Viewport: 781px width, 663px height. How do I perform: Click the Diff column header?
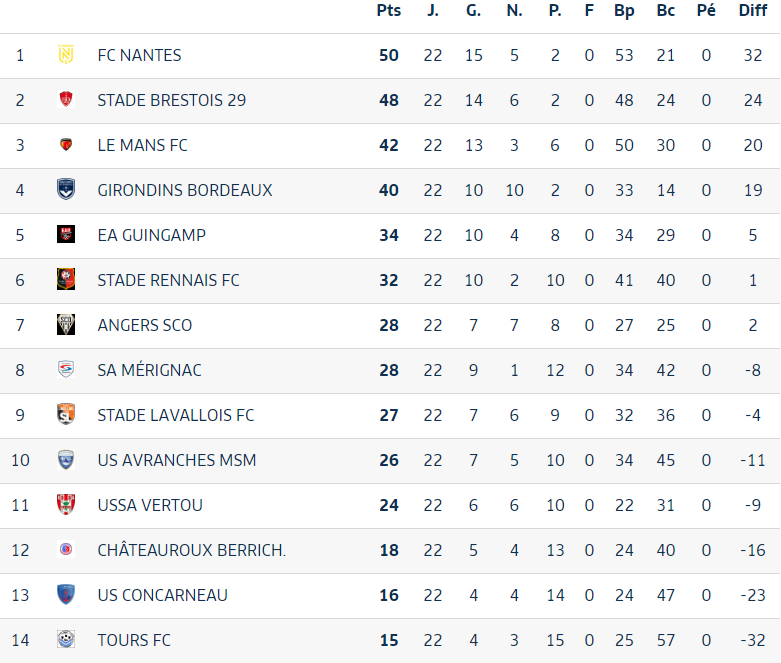pos(753,10)
